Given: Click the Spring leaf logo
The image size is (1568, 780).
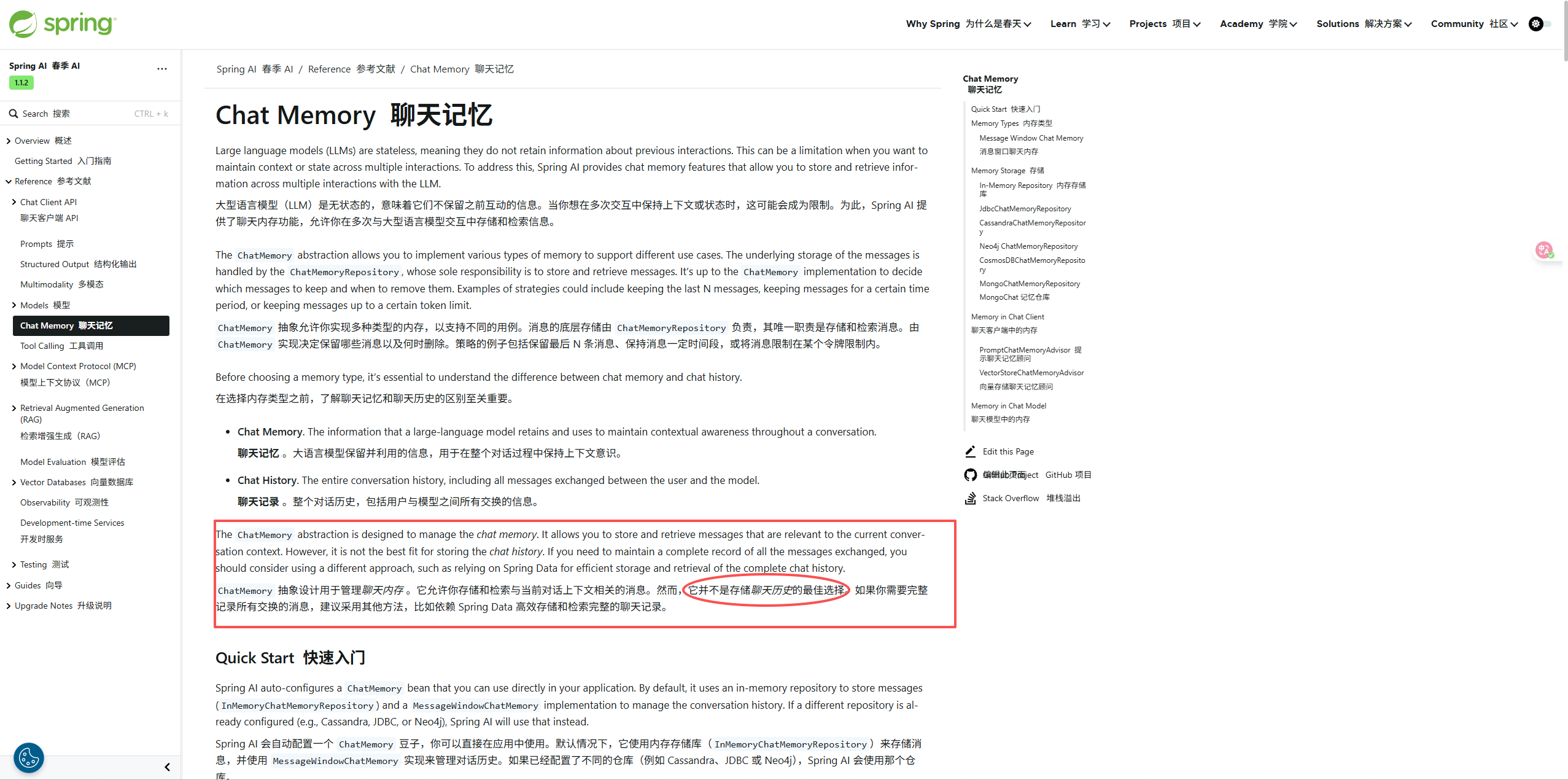Looking at the screenshot, I should (23, 24).
